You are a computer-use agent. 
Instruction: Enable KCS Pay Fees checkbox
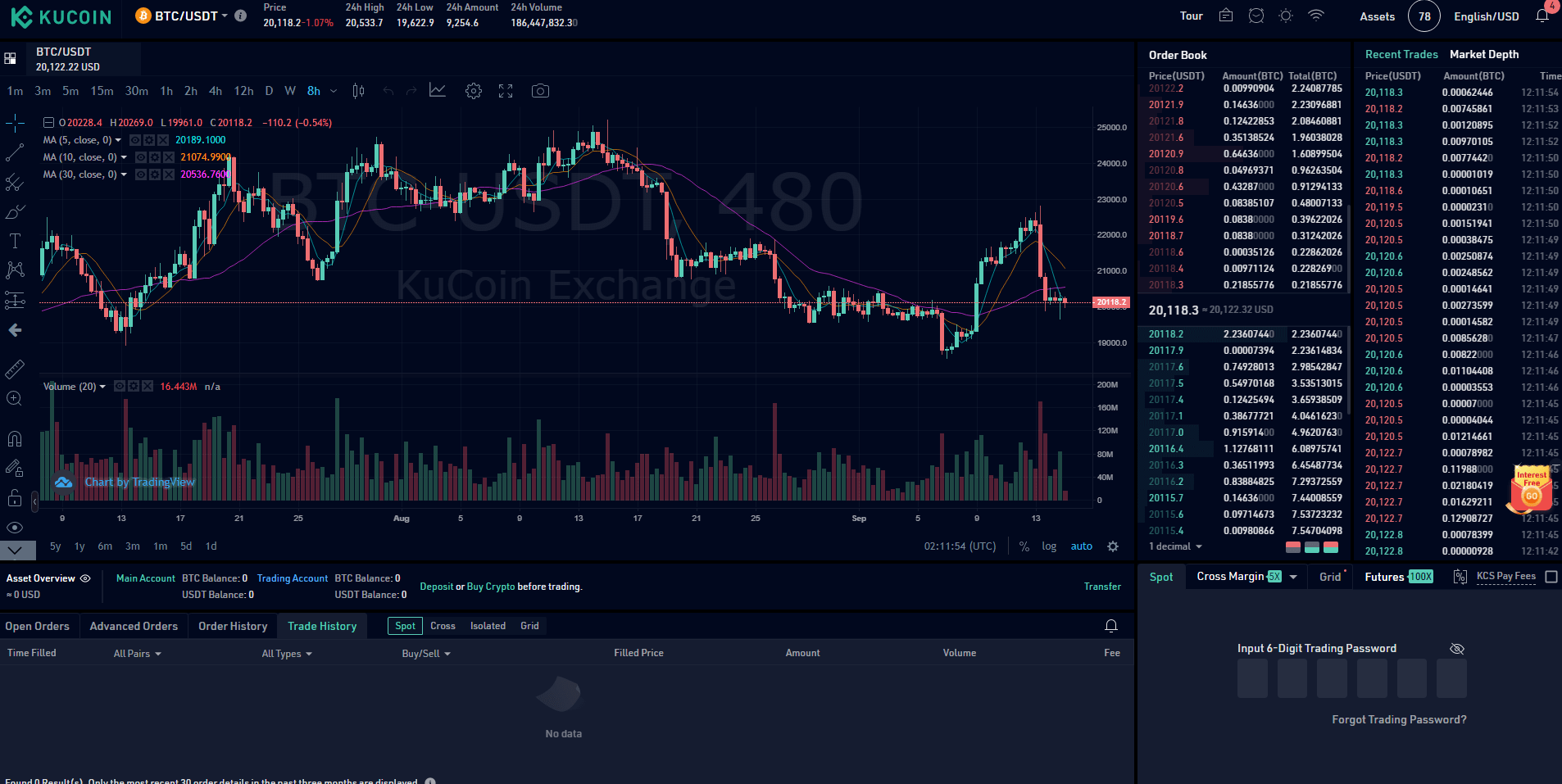1551,577
